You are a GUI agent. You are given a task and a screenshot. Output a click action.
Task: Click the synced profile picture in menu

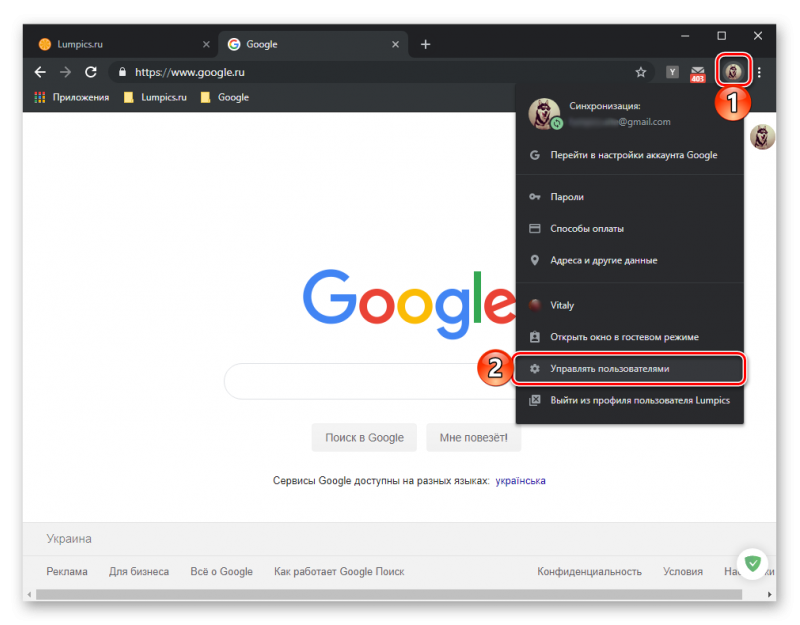pyautogui.click(x=544, y=113)
